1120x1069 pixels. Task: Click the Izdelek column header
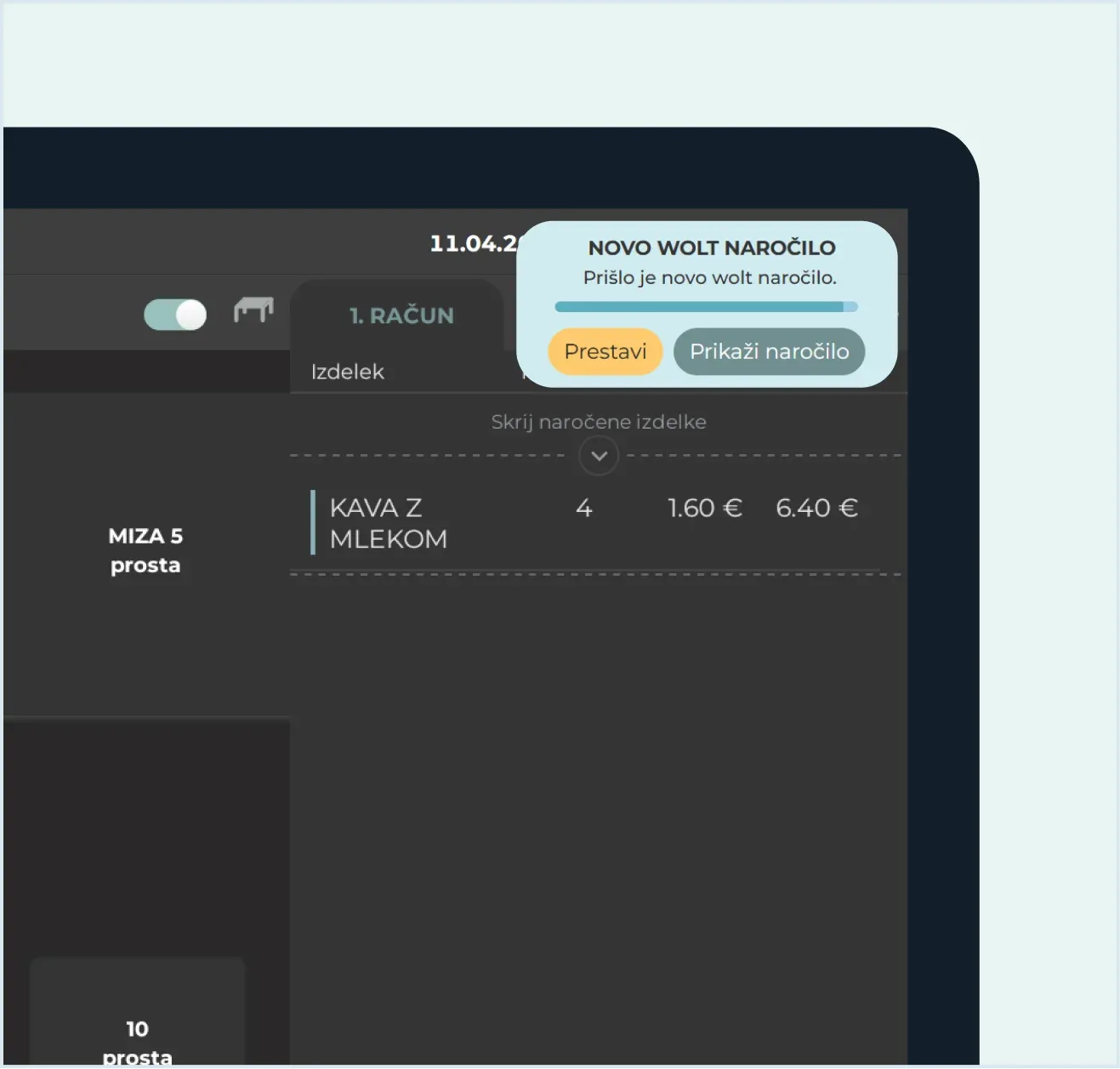347,372
